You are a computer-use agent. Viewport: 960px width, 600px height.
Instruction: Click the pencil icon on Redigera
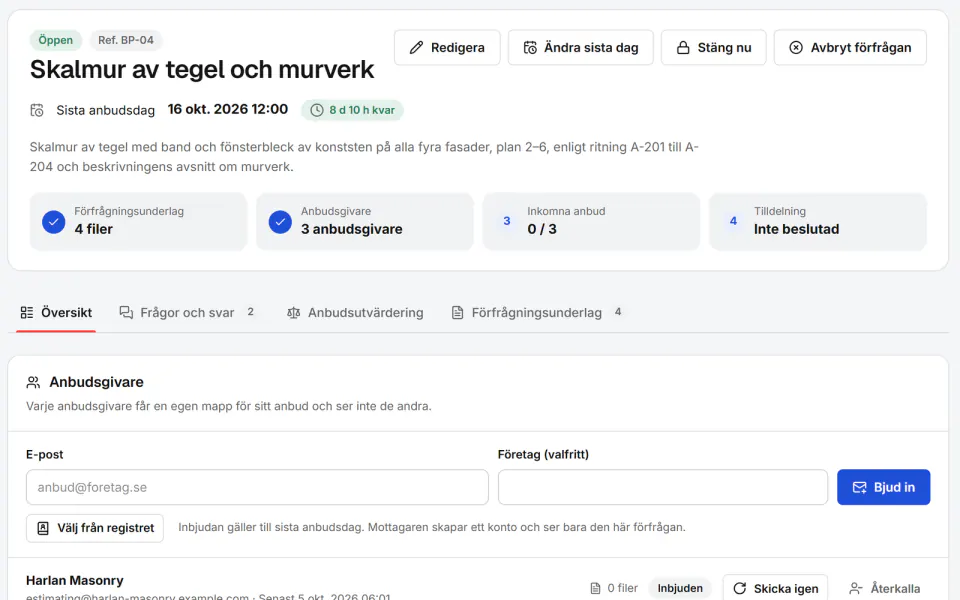pos(416,48)
